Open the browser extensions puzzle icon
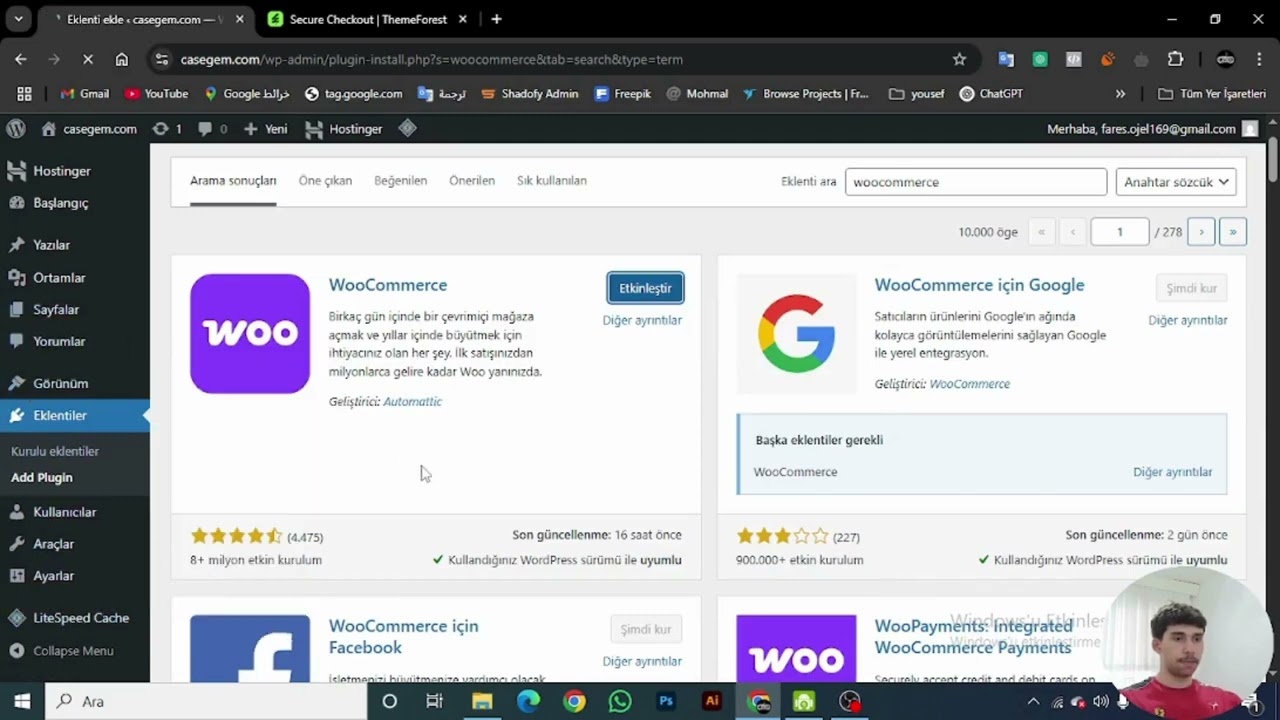1280x720 pixels. (x=1175, y=59)
